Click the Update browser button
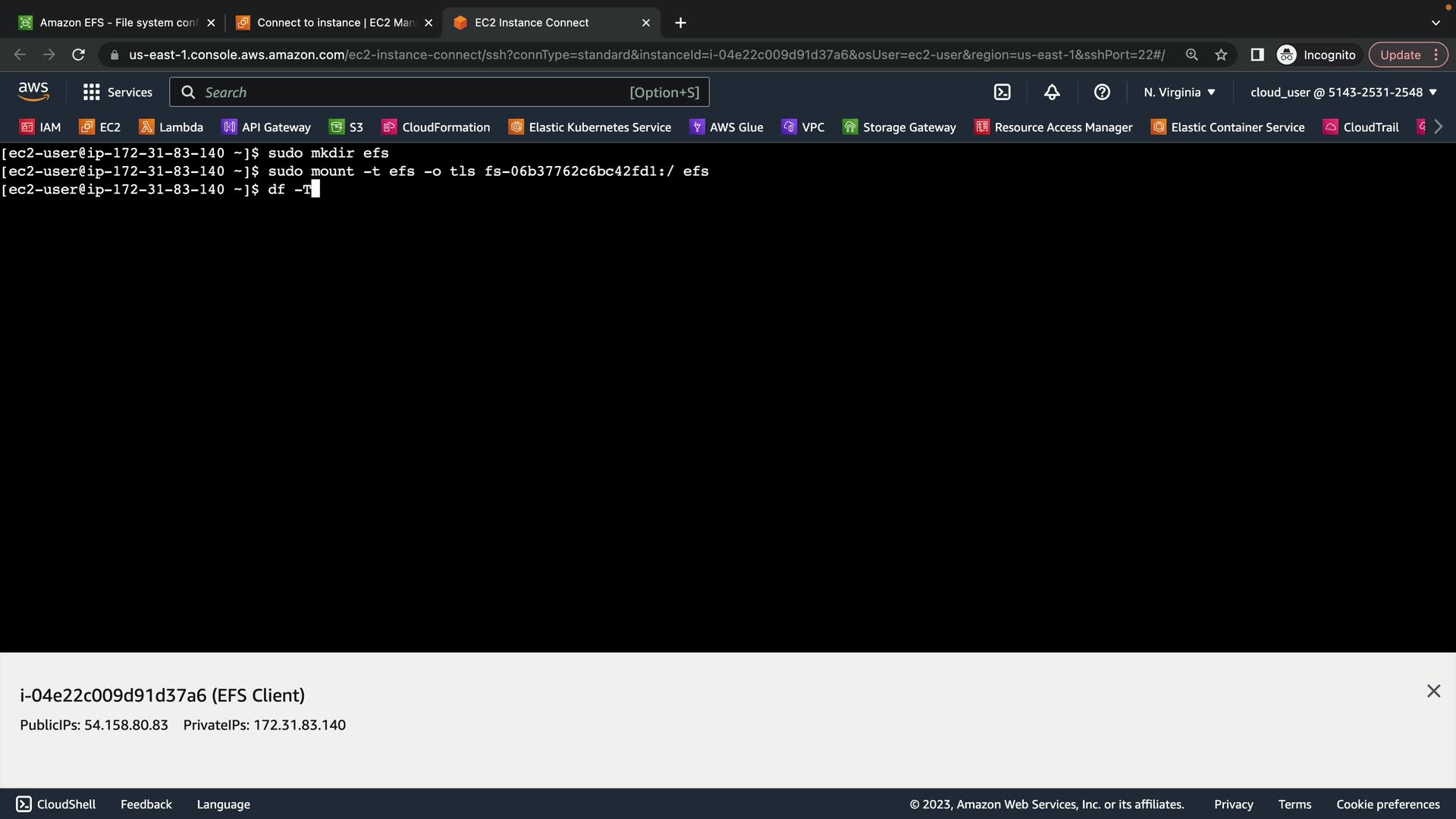Image resolution: width=1456 pixels, height=819 pixels. (x=1400, y=55)
